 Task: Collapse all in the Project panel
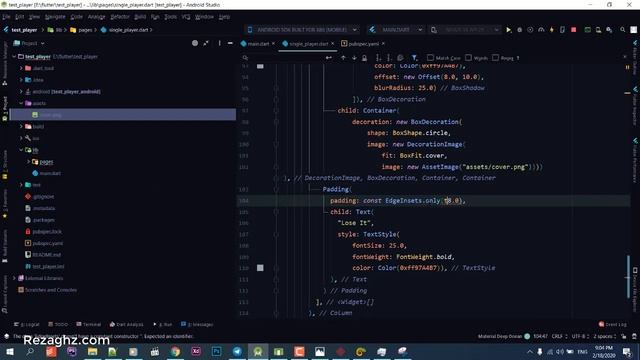tap(206, 43)
